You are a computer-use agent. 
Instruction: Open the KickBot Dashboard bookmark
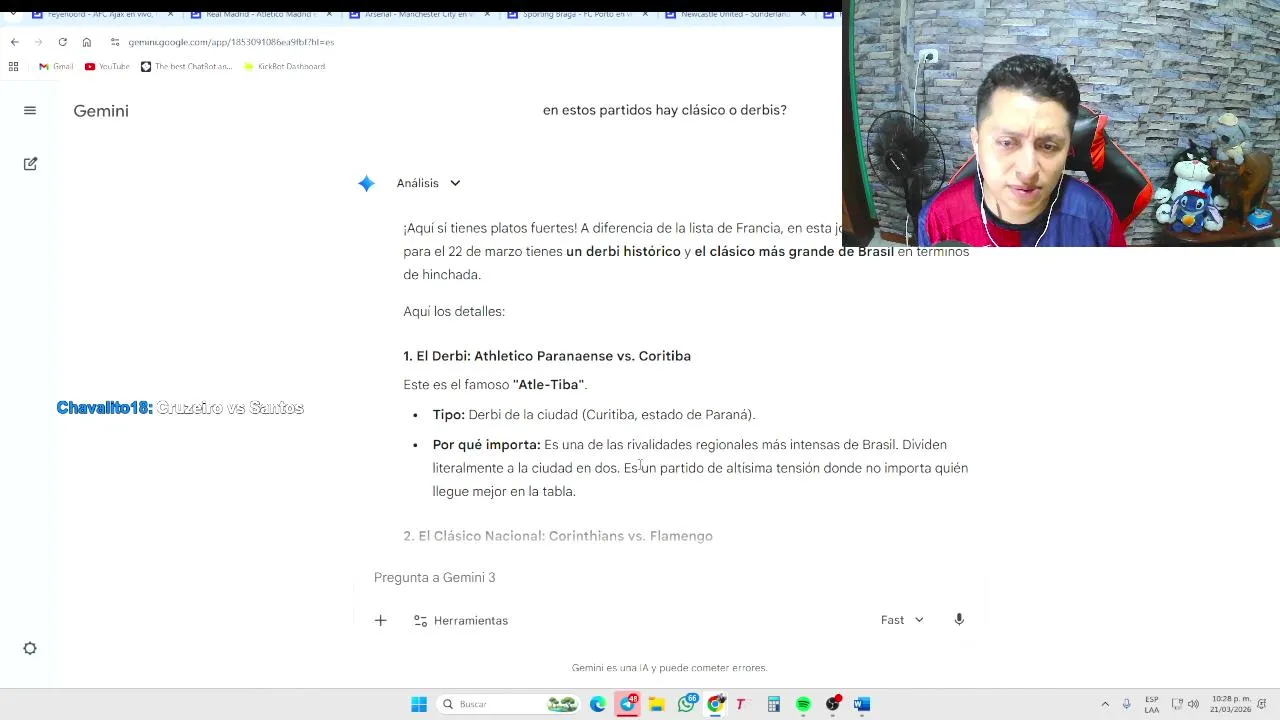click(284, 66)
